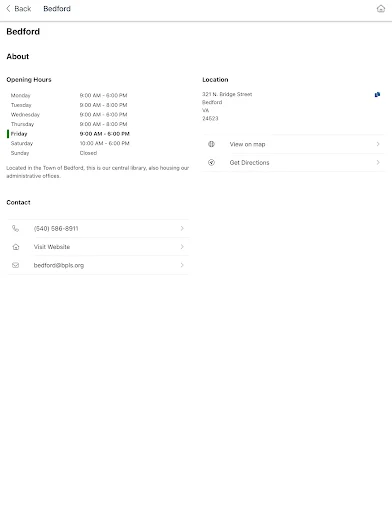Image resolution: width=392 pixels, height=512 pixels.
Task: Select the Sunday row label
Action: (20, 153)
